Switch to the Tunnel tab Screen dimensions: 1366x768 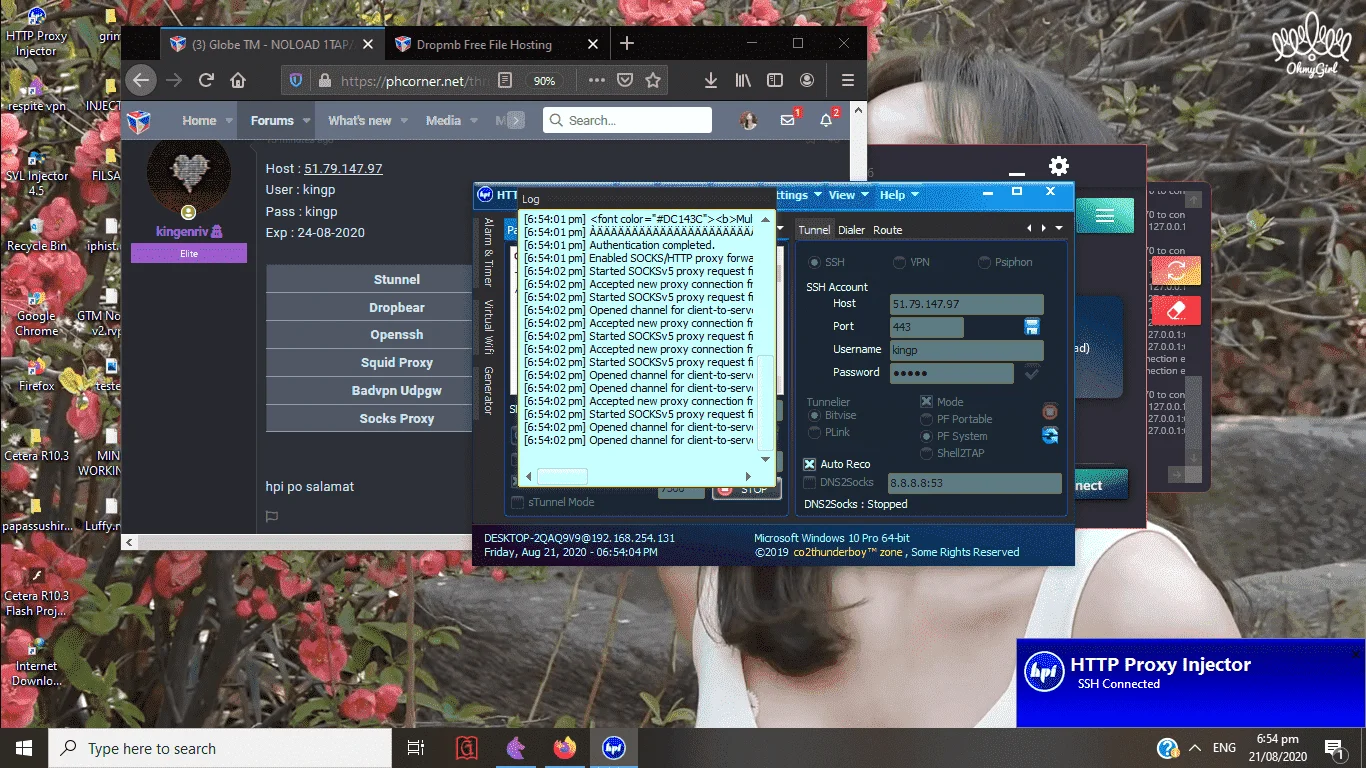pos(814,230)
